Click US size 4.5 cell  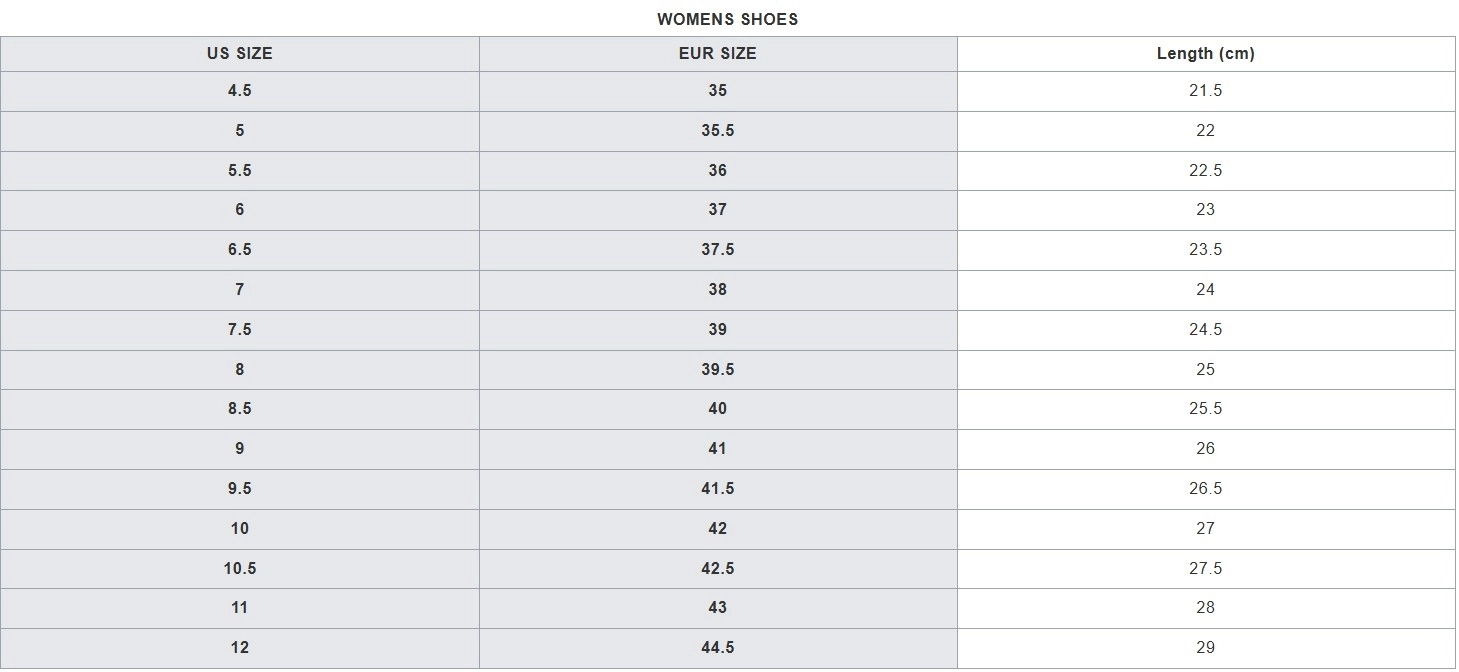point(239,91)
